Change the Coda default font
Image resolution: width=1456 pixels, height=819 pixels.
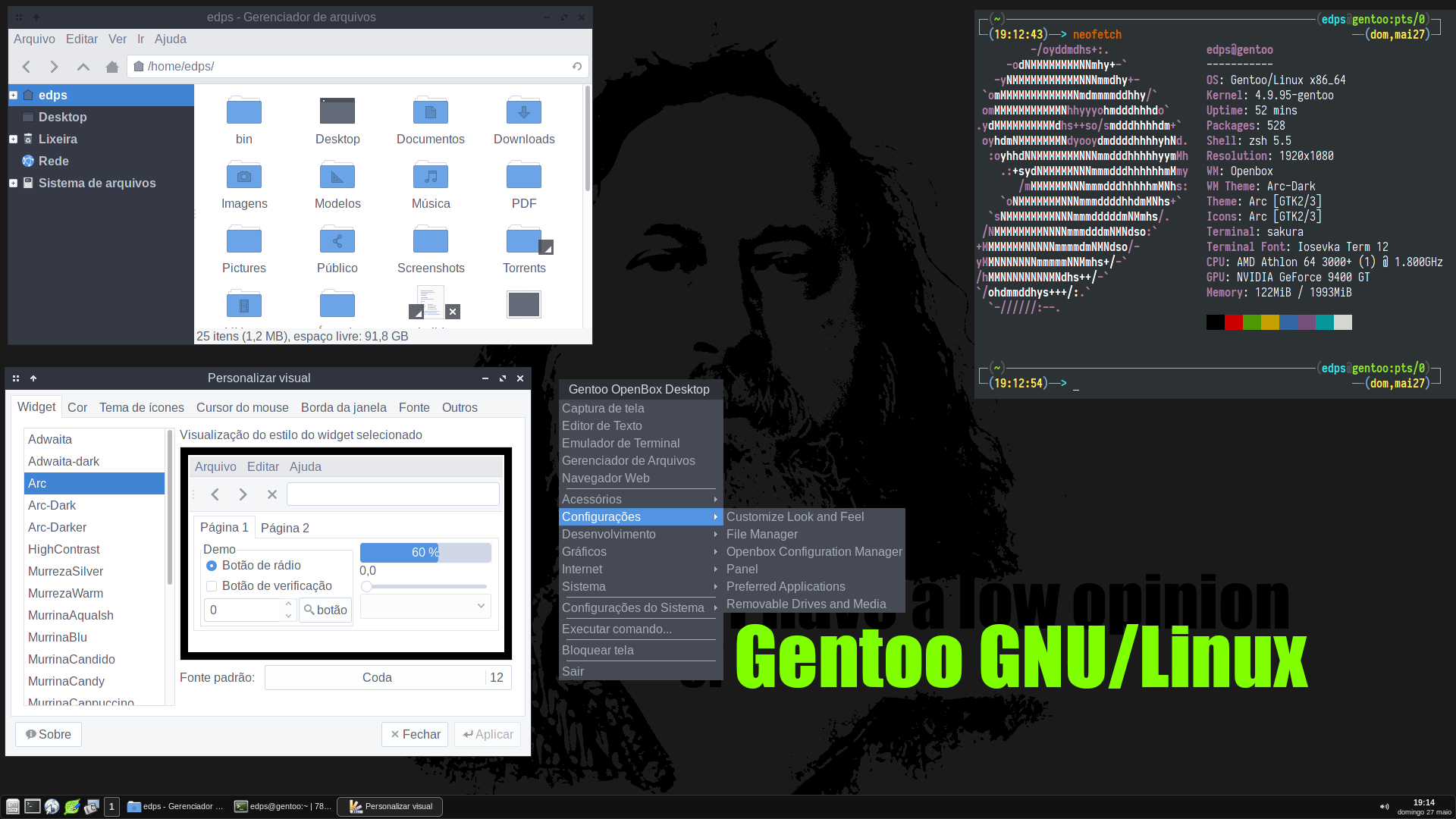388,678
